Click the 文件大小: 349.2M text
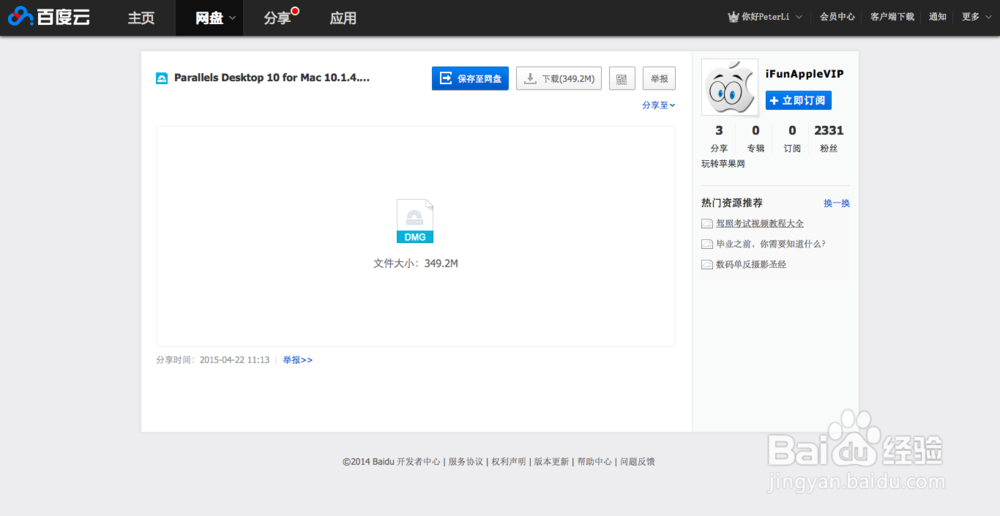This screenshot has height=516, width=1000. (416, 263)
